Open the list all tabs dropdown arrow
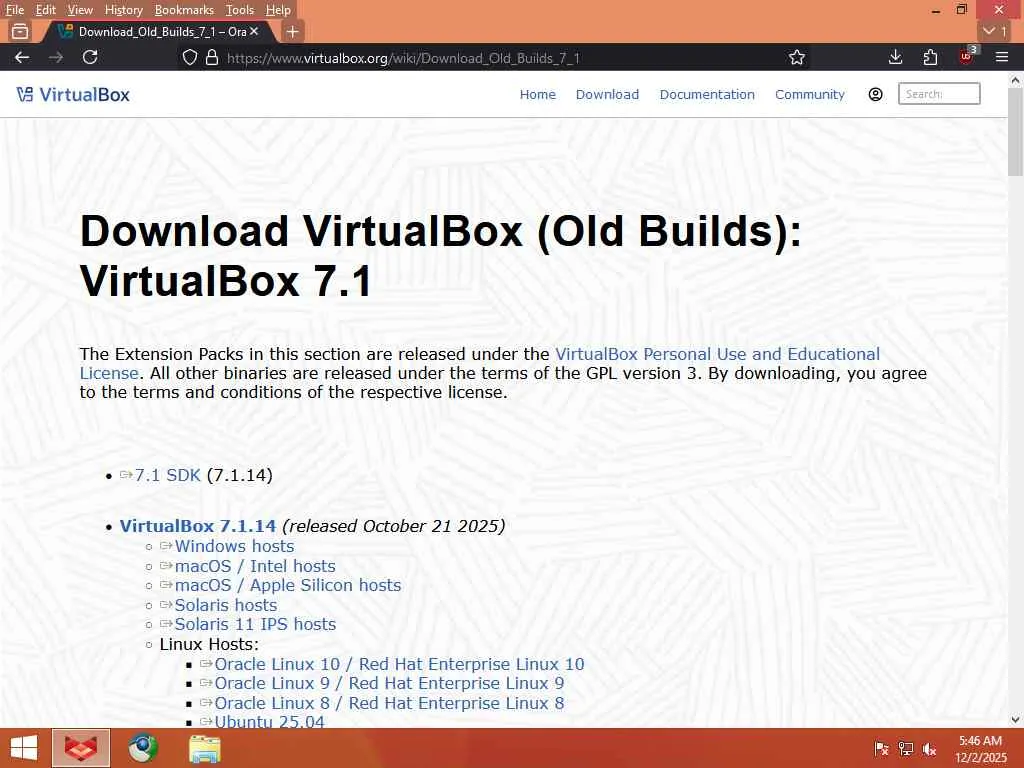This screenshot has height=768, width=1024. 995,31
